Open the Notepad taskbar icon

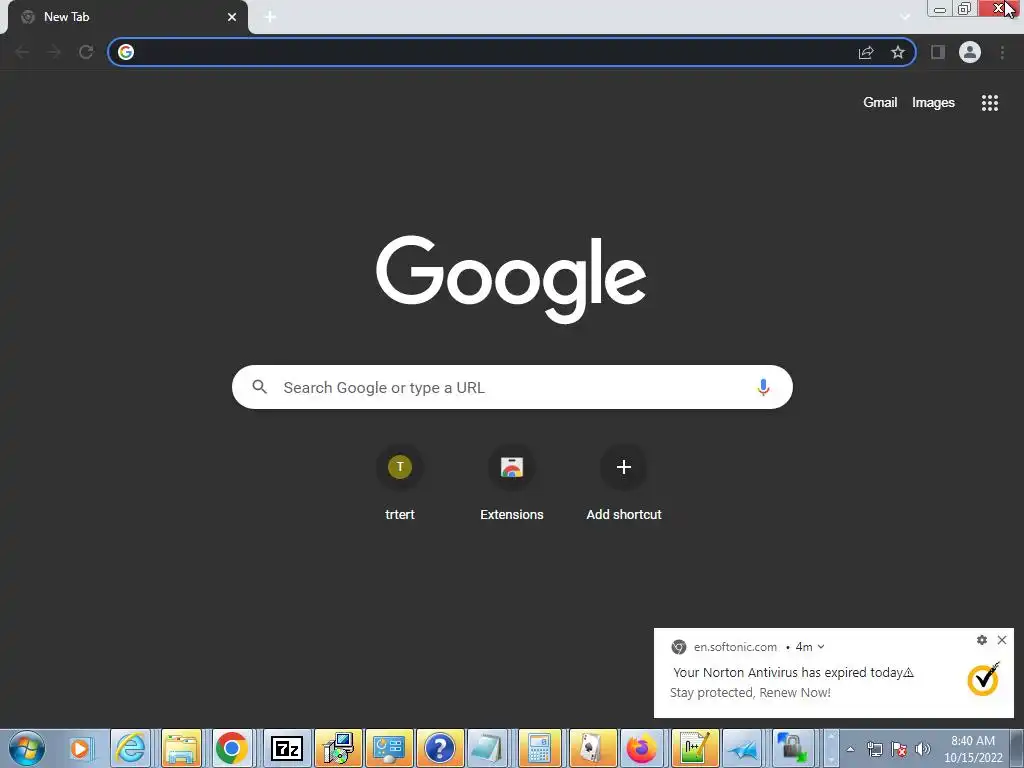pyautogui.click(x=488, y=748)
